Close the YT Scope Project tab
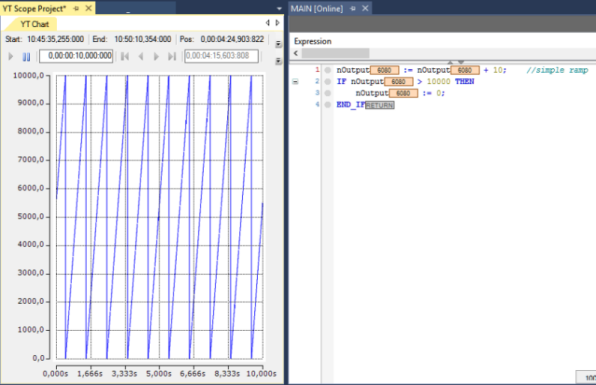596x385 pixels. point(89,8)
